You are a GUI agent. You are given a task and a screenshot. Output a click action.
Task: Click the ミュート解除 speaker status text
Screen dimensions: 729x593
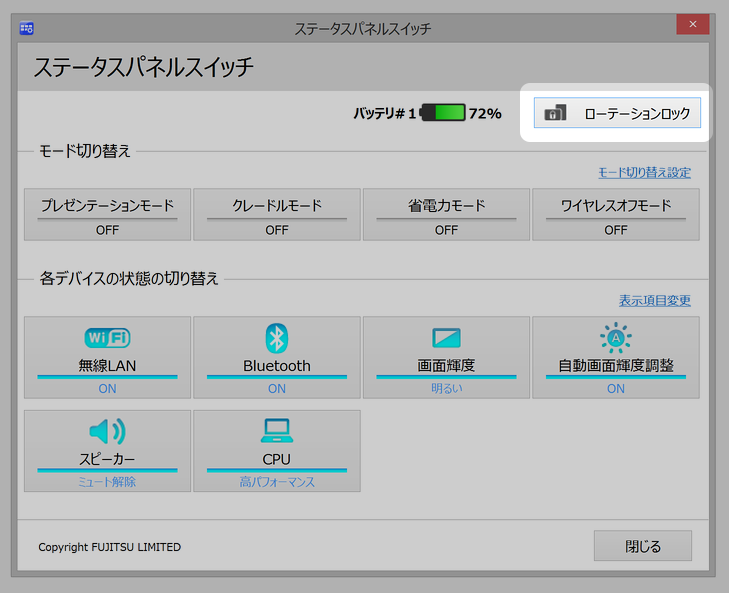click(107, 482)
